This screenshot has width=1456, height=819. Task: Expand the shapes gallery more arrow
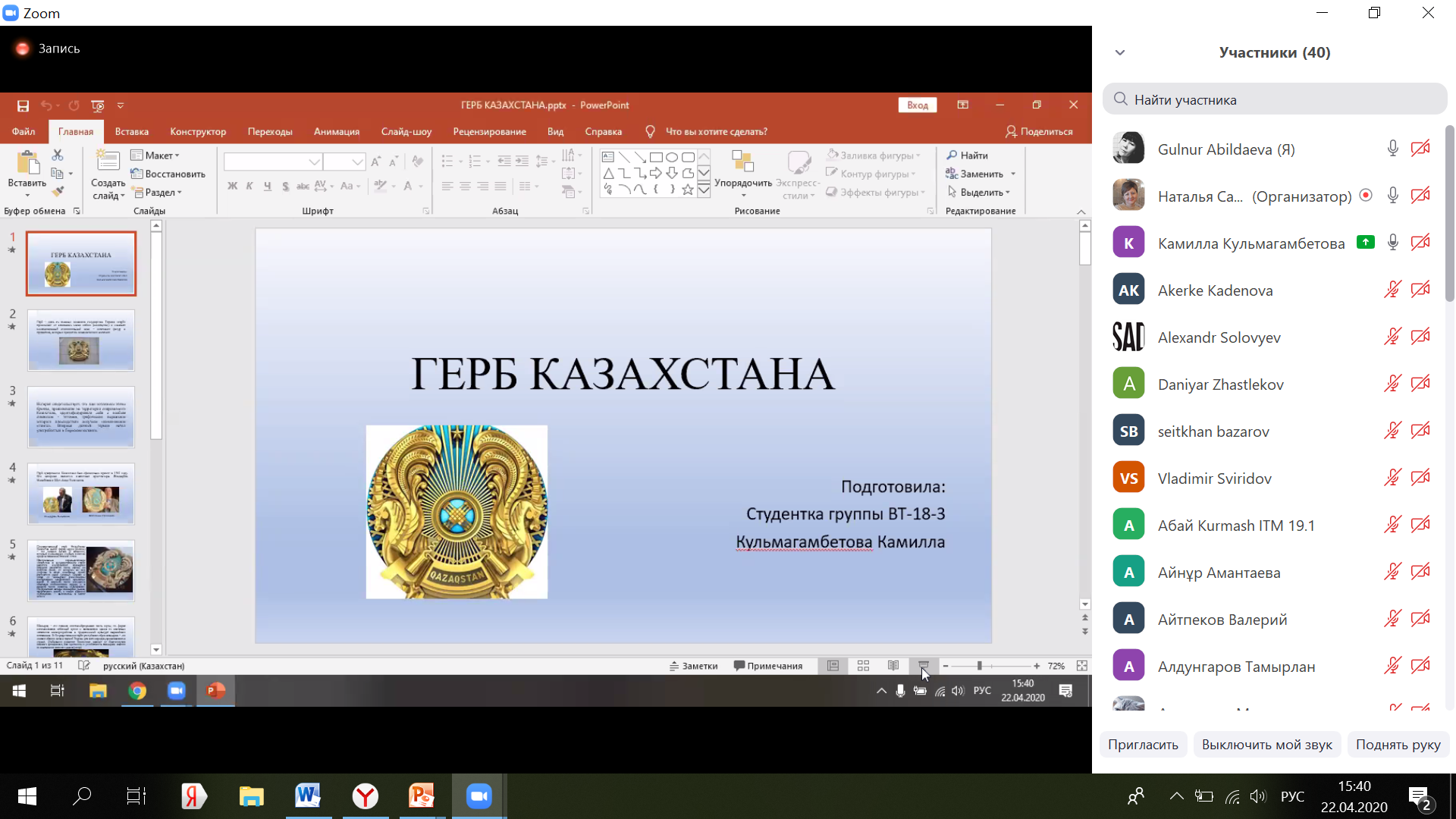[704, 190]
